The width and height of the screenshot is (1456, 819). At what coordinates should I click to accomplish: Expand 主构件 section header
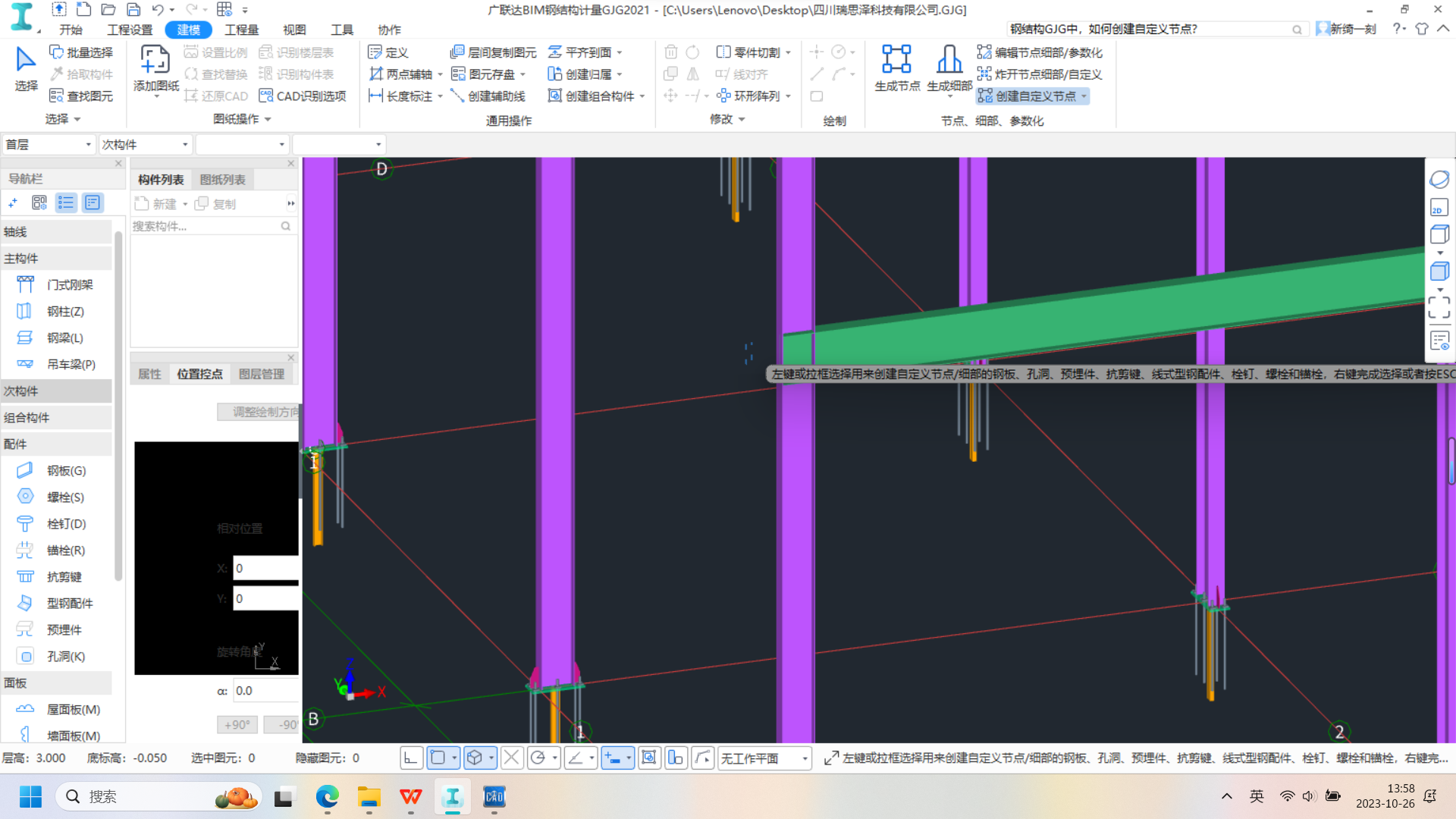[57, 259]
